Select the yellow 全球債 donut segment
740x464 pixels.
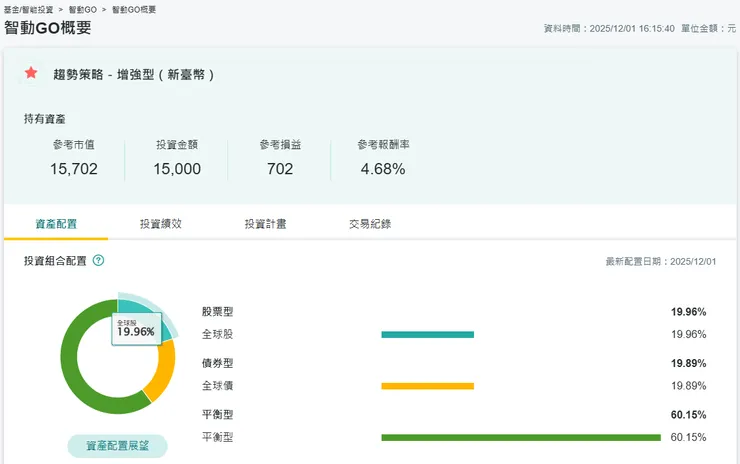coord(163,371)
